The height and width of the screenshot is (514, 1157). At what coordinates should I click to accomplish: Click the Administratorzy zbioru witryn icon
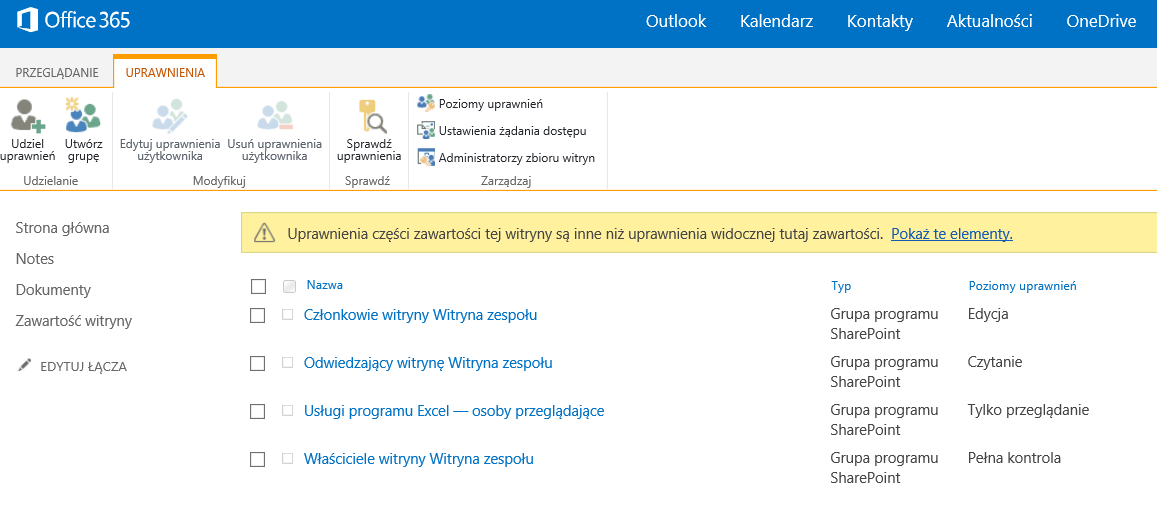click(x=426, y=157)
